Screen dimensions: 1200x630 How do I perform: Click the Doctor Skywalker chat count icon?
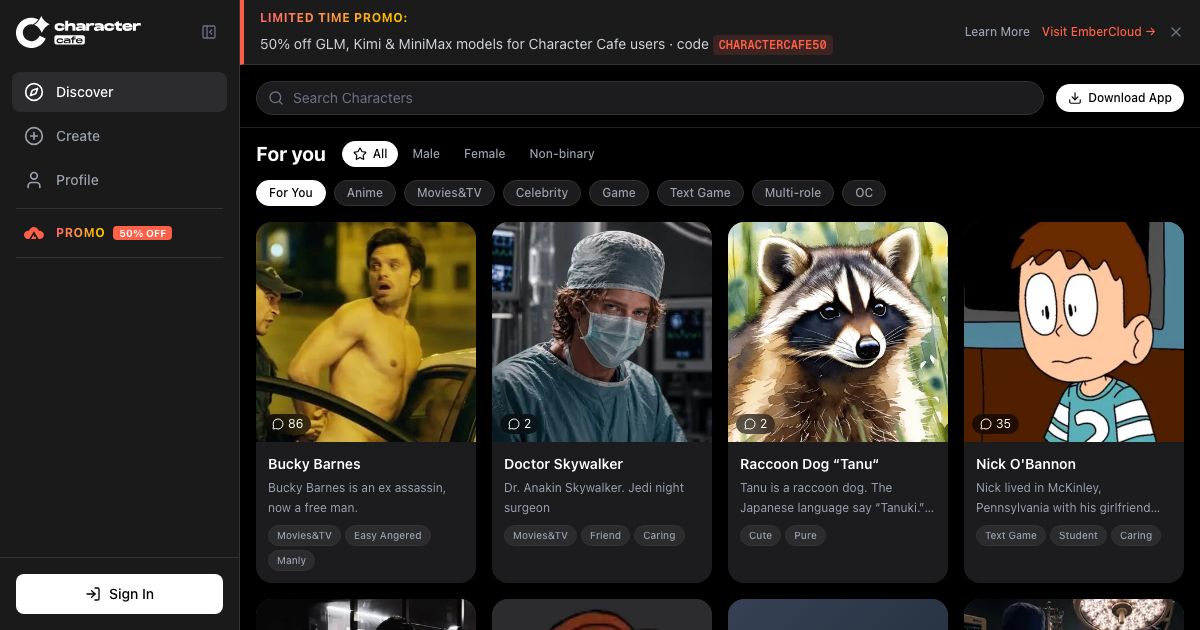514,424
